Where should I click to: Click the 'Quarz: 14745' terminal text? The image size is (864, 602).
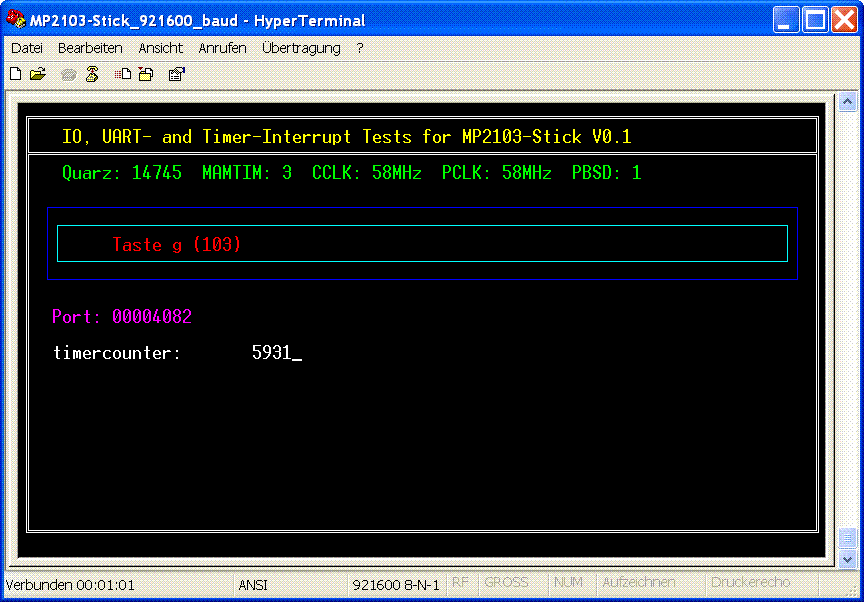tap(122, 173)
